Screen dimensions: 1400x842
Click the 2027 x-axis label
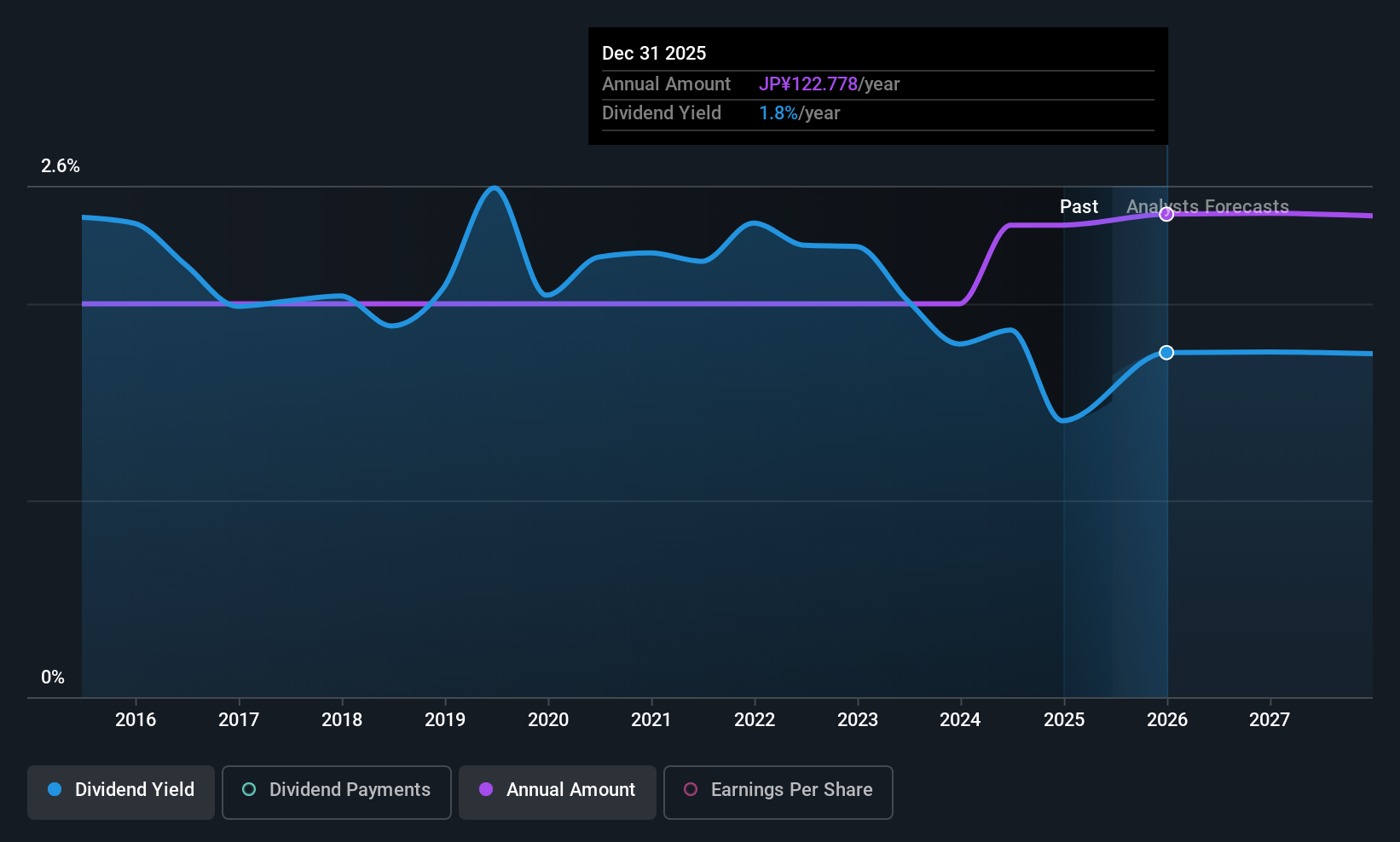click(x=1270, y=720)
